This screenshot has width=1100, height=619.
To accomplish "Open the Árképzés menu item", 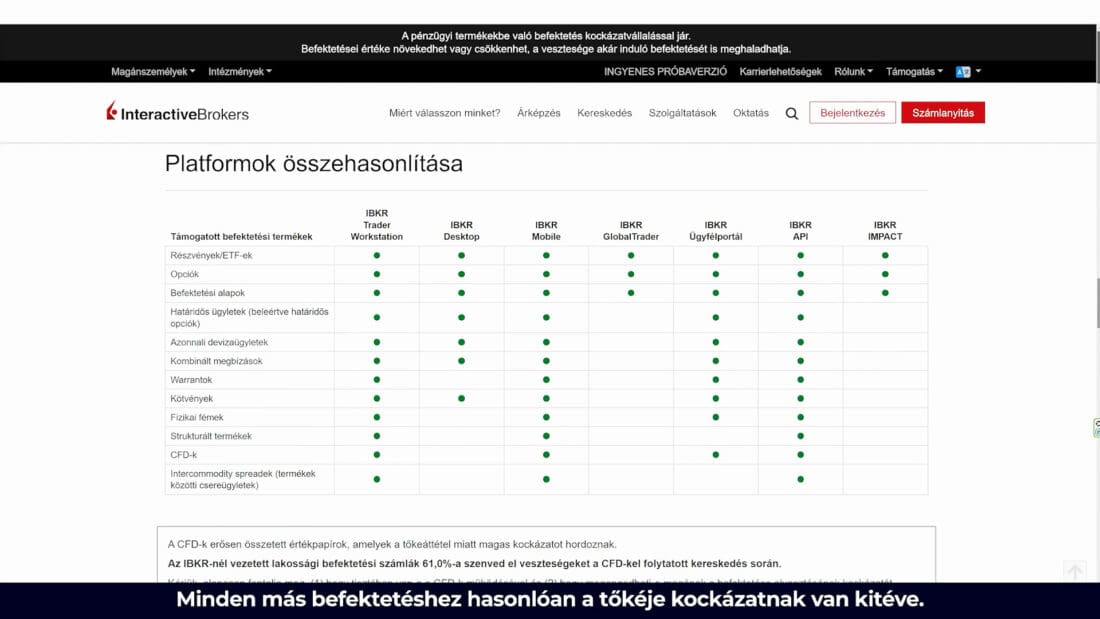I will click(538, 113).
